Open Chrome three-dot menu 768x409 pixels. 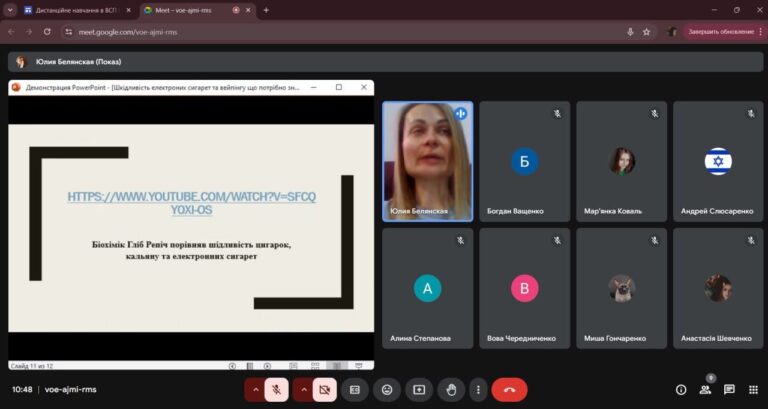click(x=761, y=32)
